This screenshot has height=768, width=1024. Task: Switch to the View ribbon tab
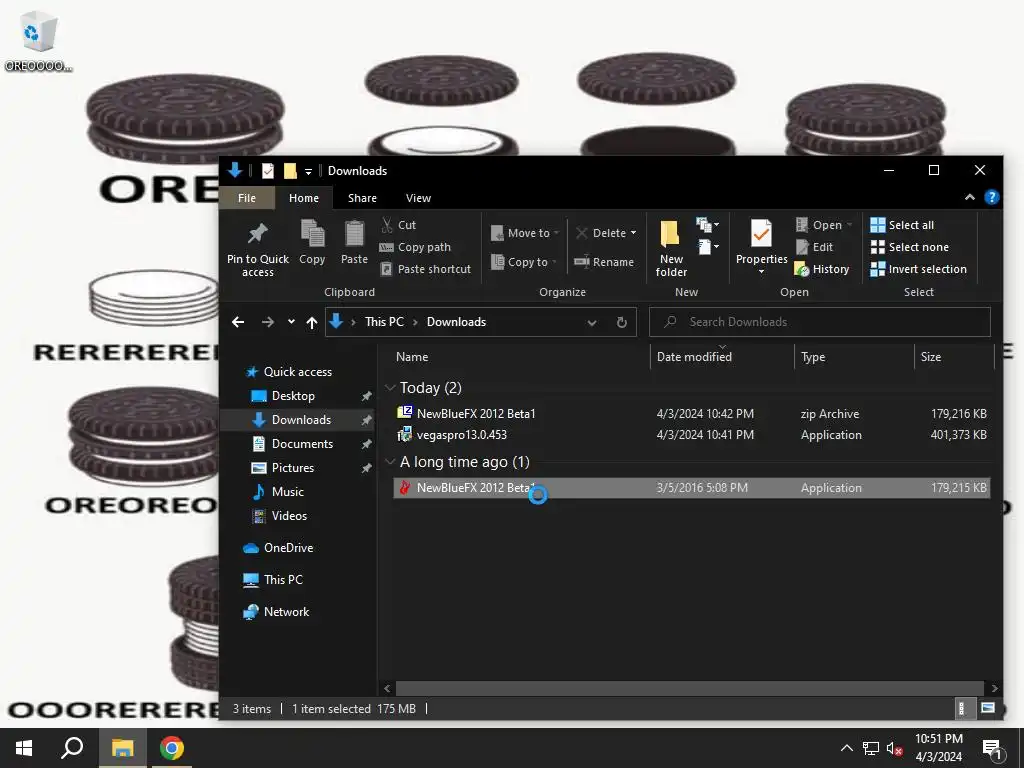418,198
